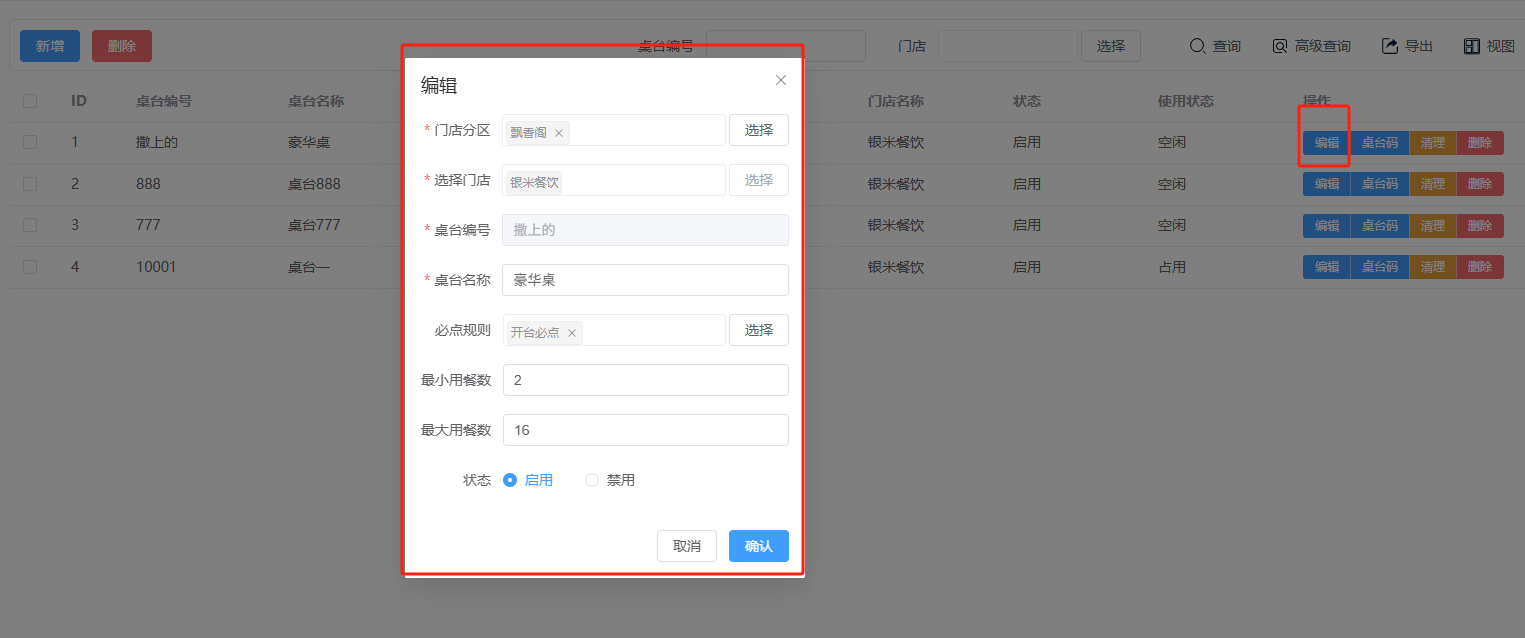Close the 编辑 dialog with X icon

pyautogui.click(x=781, y=80)
